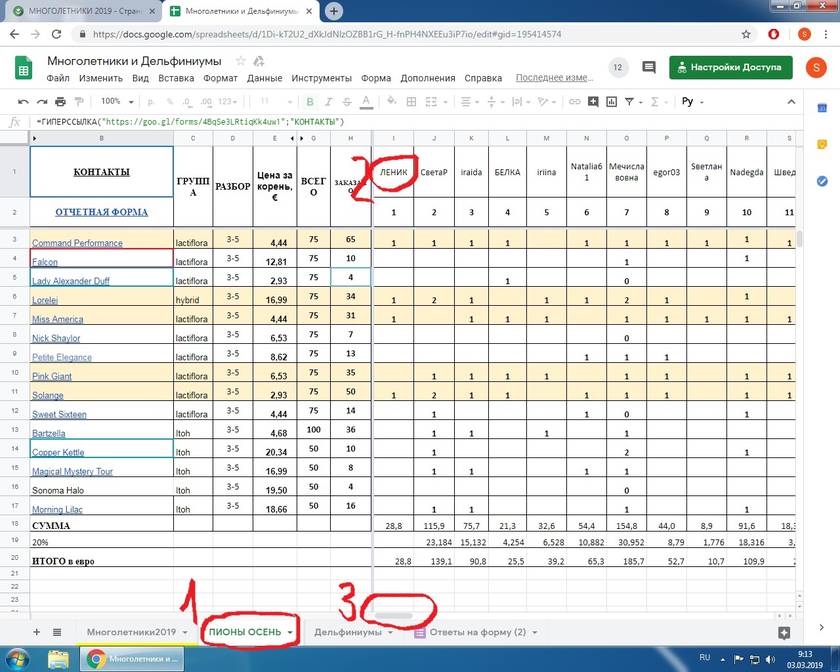Viewport: 840px width, 672px height.
Task: Toggle italic text formatting
Action: [329, 101]
